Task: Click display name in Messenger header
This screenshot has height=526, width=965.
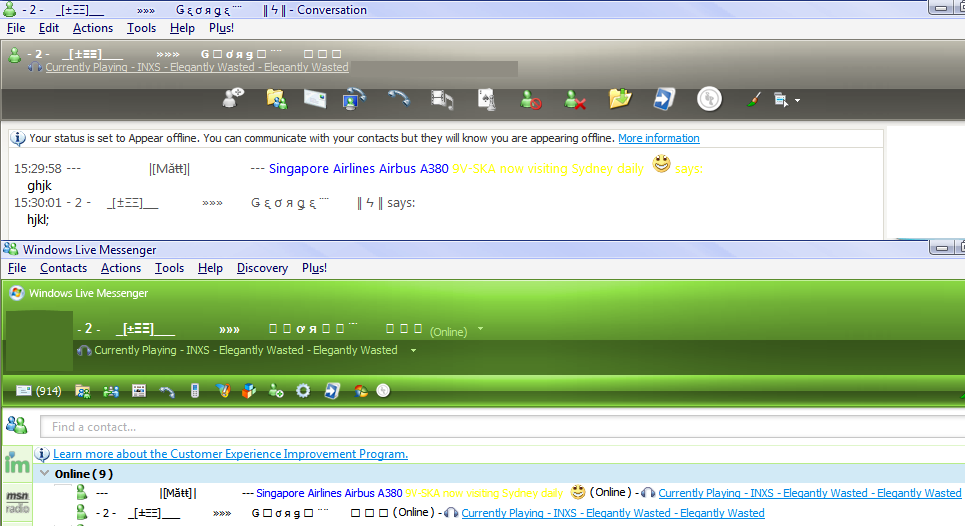Action: coord(249,329)
